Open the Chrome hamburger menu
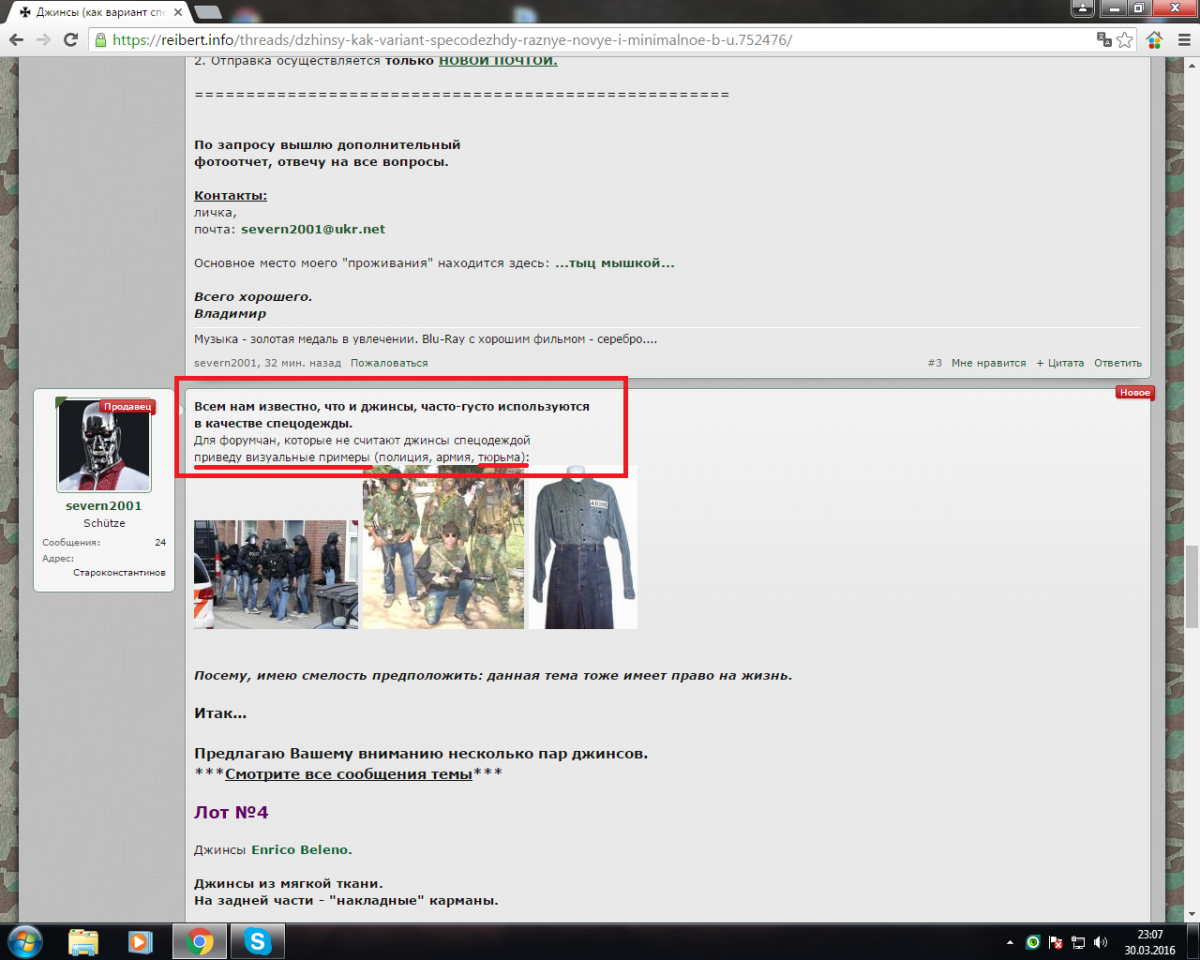Viewport: 1200px width, 960px height. [1183, 40]
